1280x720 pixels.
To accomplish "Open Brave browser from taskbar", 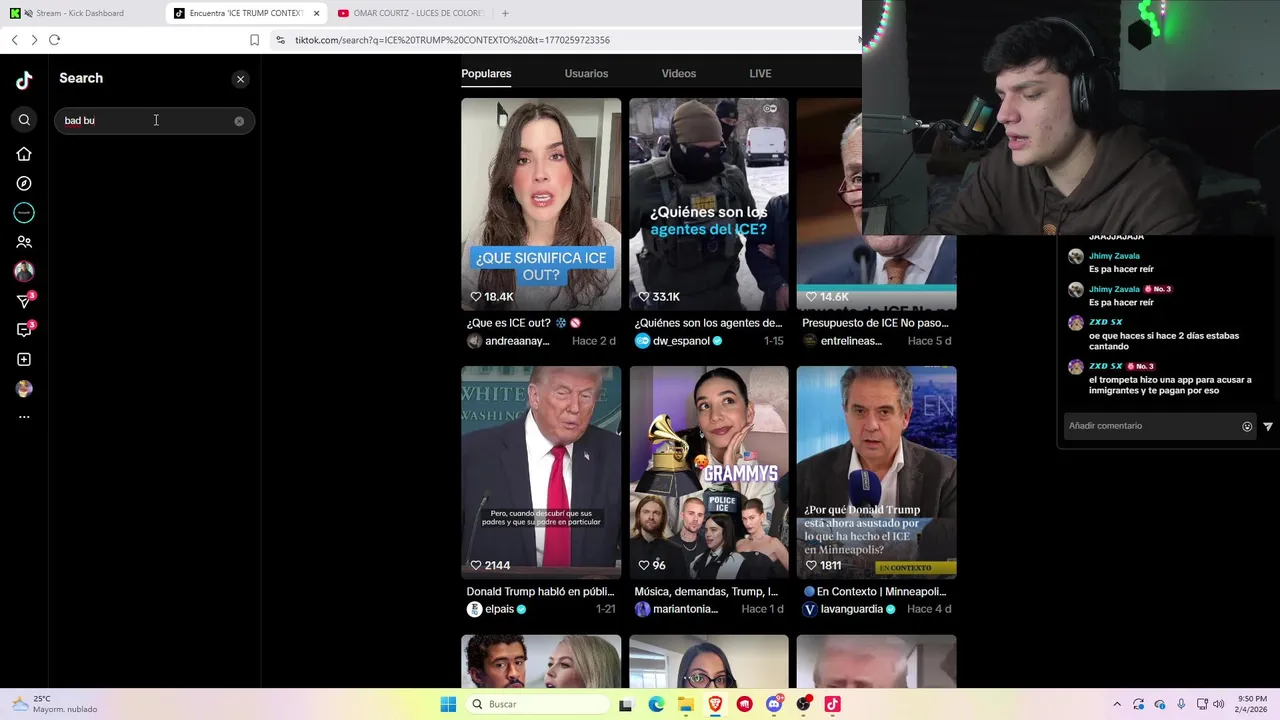I will pyautogui.click(x=715, y=704).
